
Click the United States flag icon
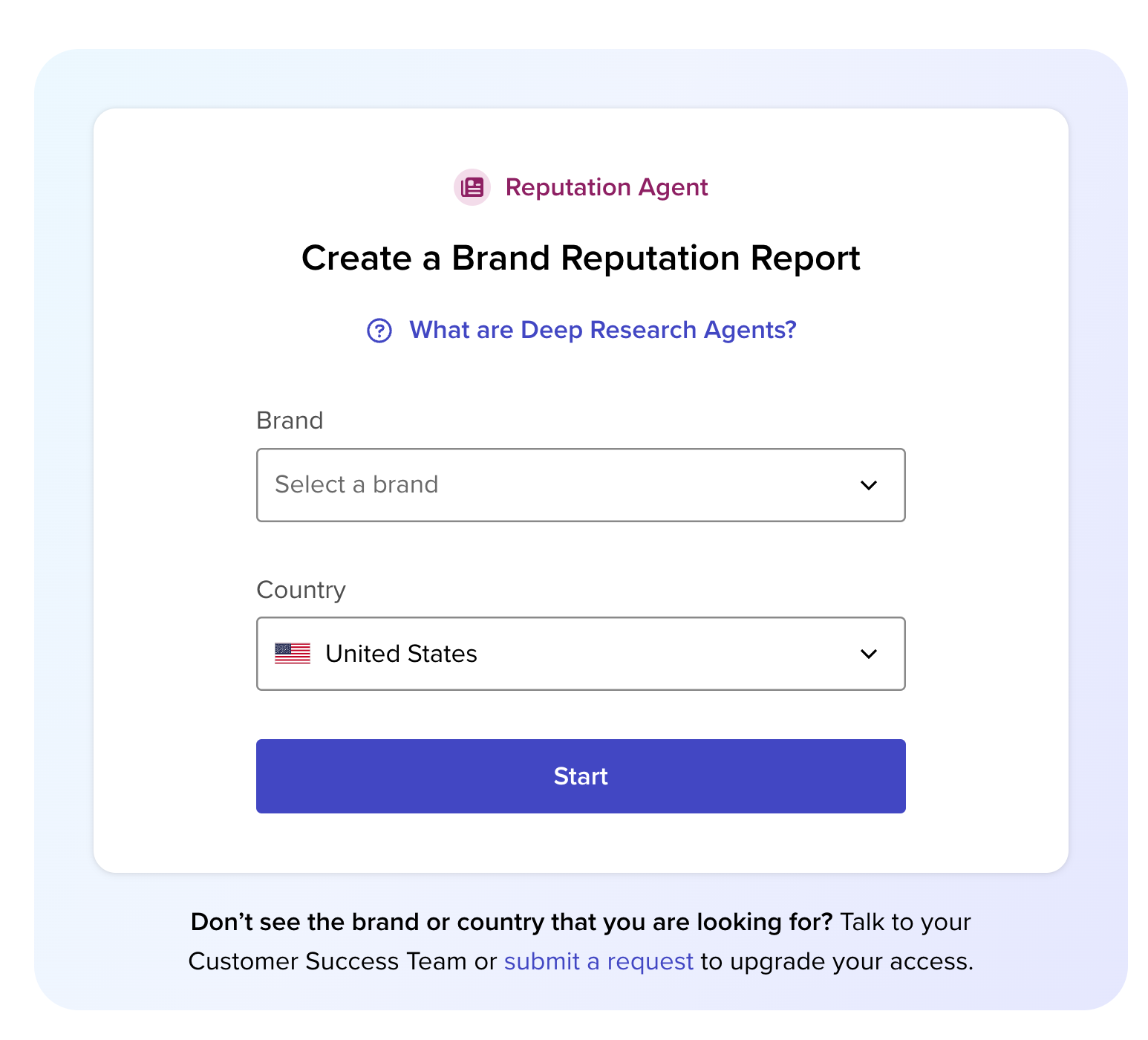pos(293,654)
